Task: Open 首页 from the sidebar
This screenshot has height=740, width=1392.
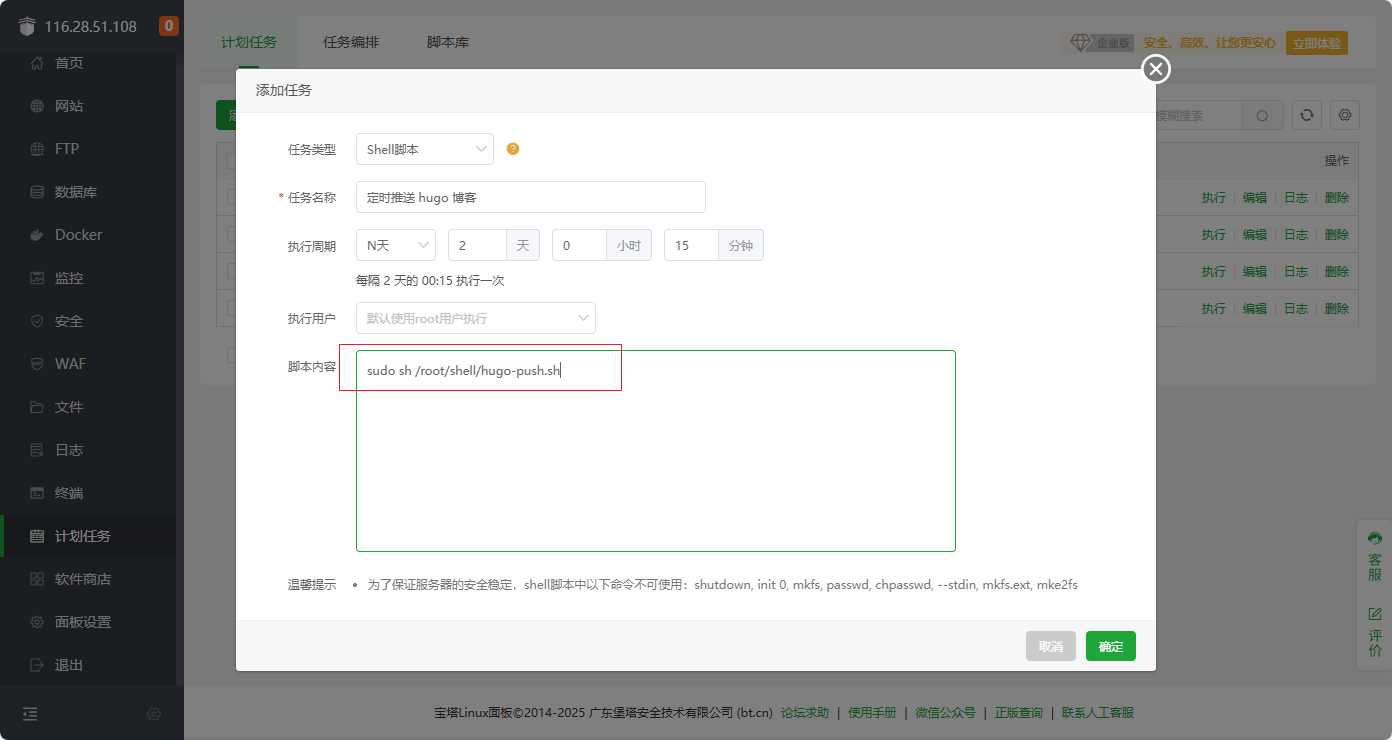Action: click(68, 63)
